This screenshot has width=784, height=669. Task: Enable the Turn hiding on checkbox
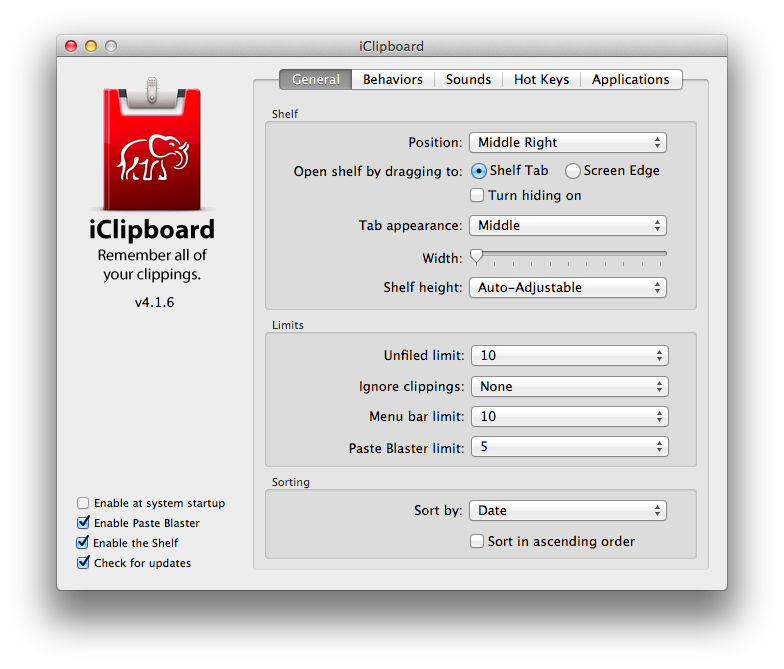tap(478, 196)
